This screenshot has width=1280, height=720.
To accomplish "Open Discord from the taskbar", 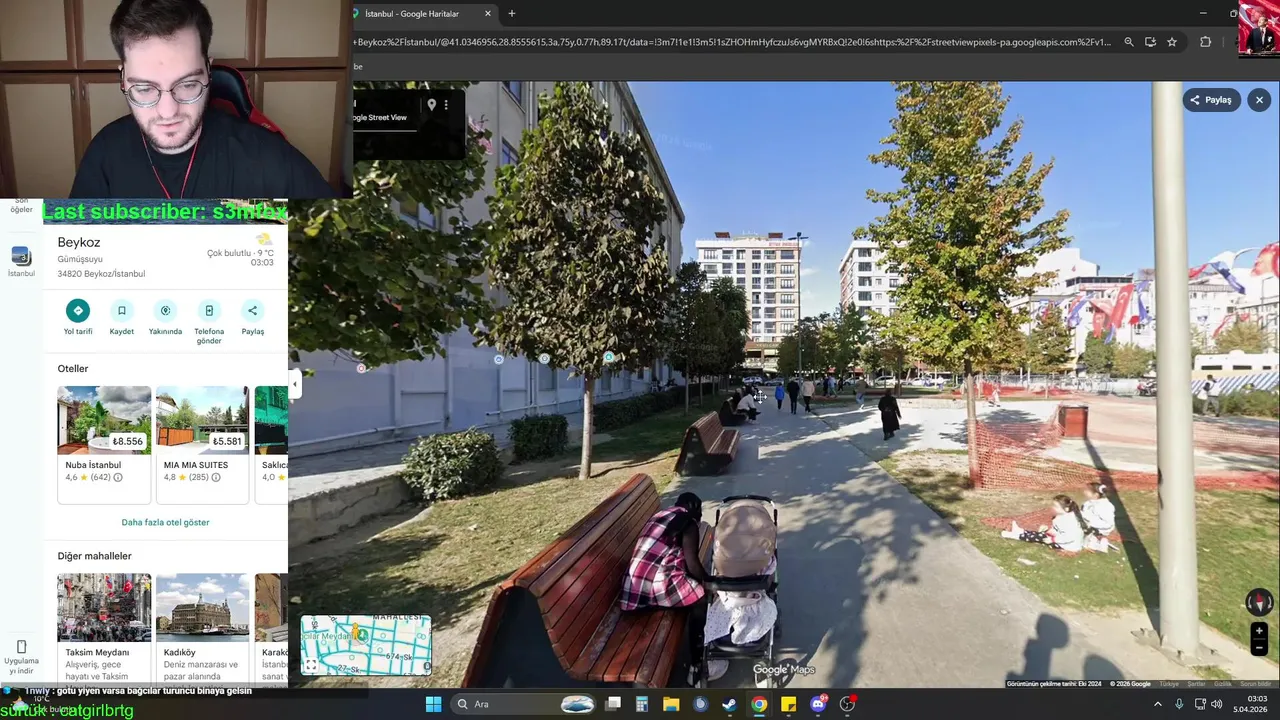I will click(818, 704).
